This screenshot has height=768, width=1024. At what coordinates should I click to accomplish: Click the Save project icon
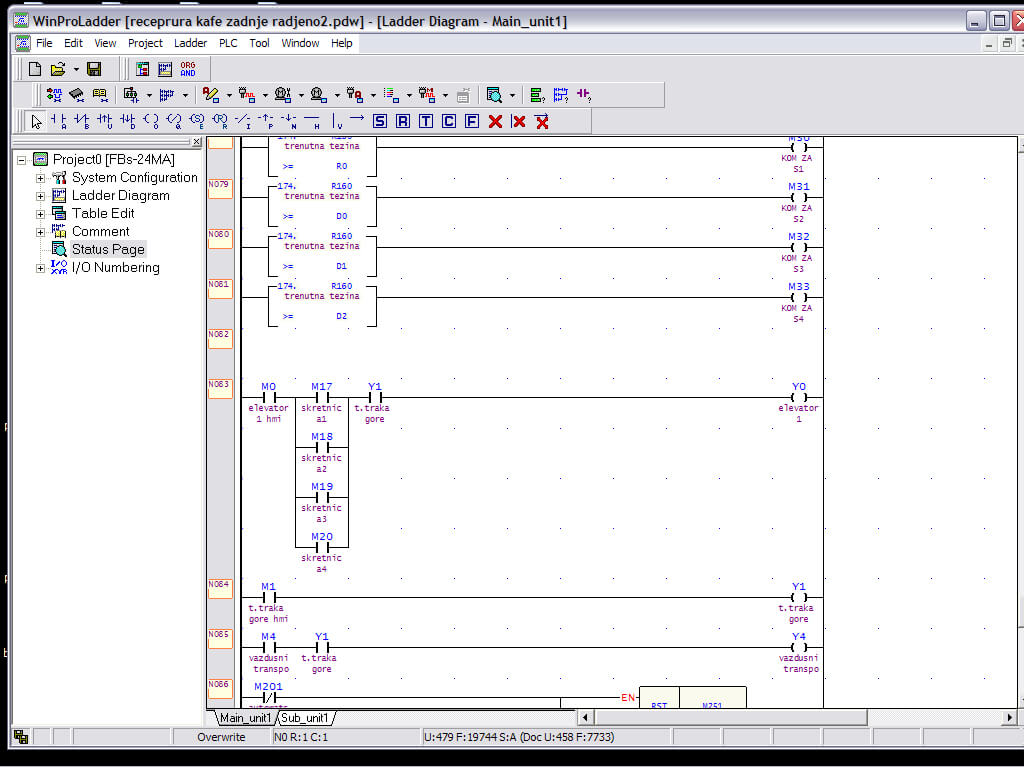(93, 68)
